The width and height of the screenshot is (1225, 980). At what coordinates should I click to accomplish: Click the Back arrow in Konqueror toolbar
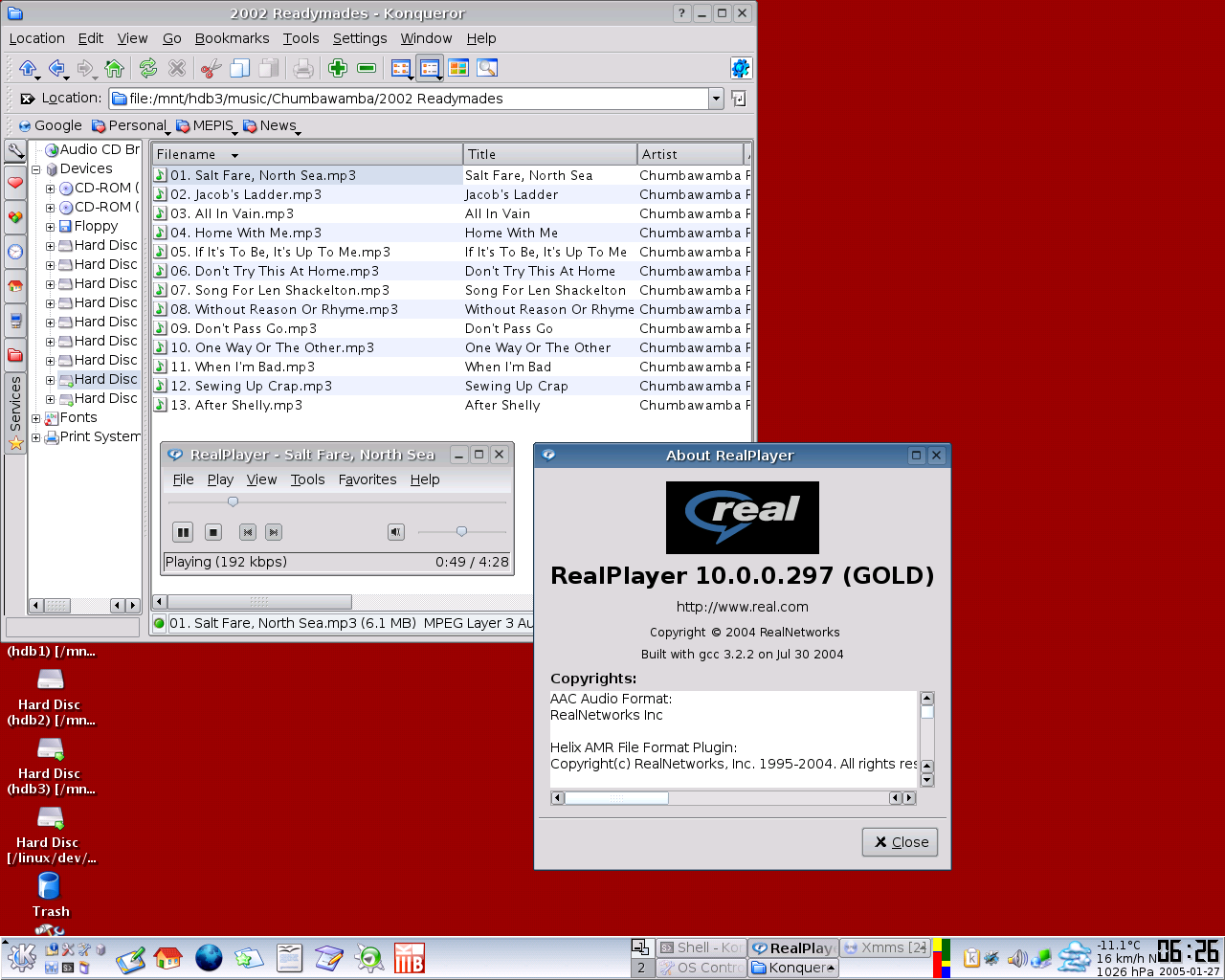(x=56, y=68)
